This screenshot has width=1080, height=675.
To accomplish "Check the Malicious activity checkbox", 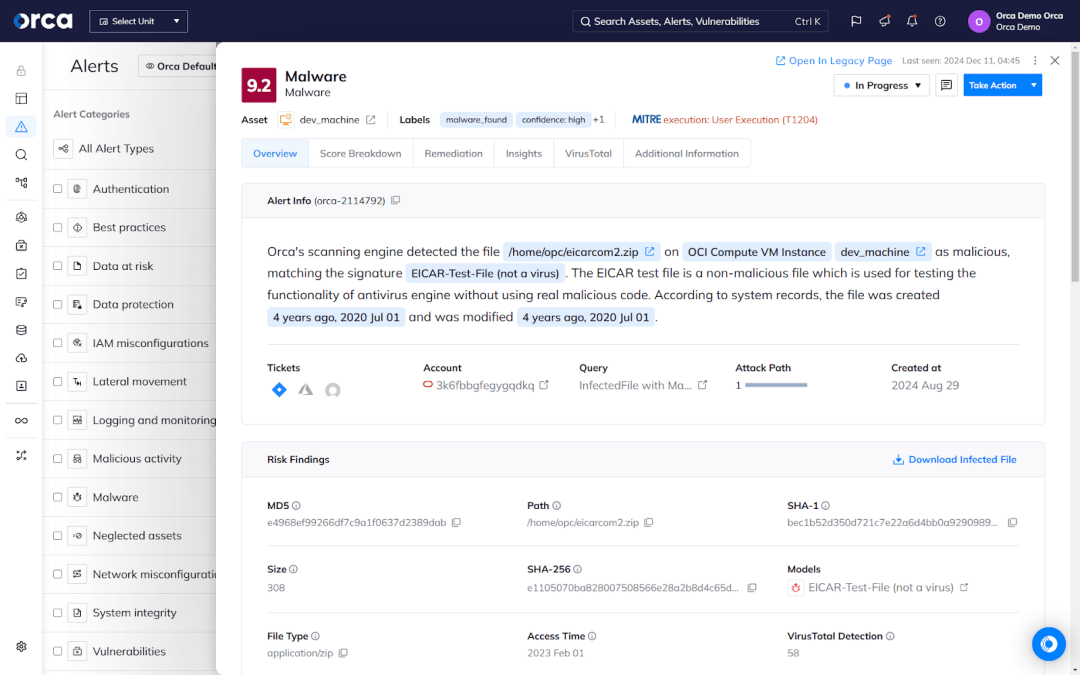I will [x=58, y=459].
